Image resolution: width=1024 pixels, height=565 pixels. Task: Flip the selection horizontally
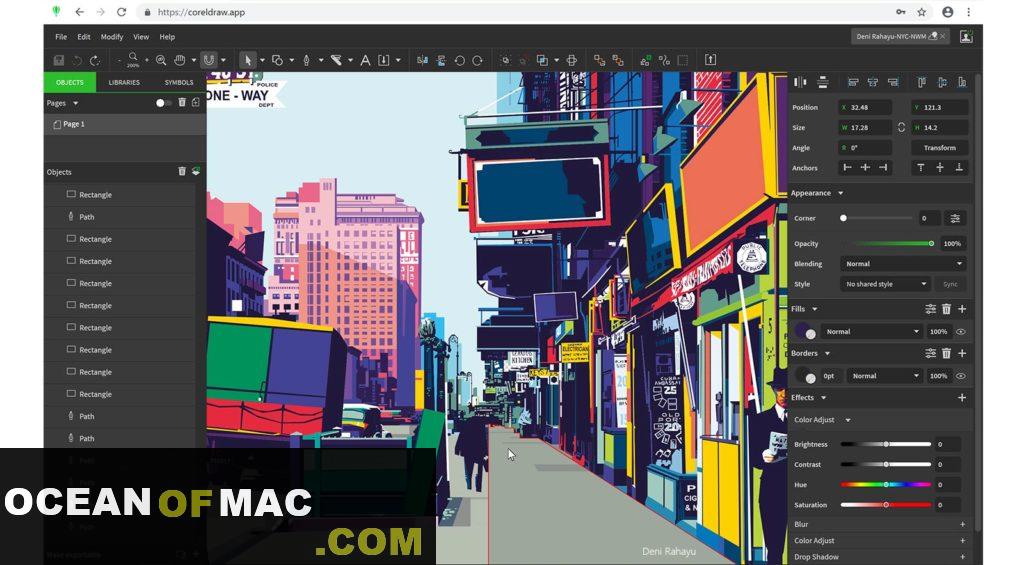pyautogui.click(x=423, y=60)
